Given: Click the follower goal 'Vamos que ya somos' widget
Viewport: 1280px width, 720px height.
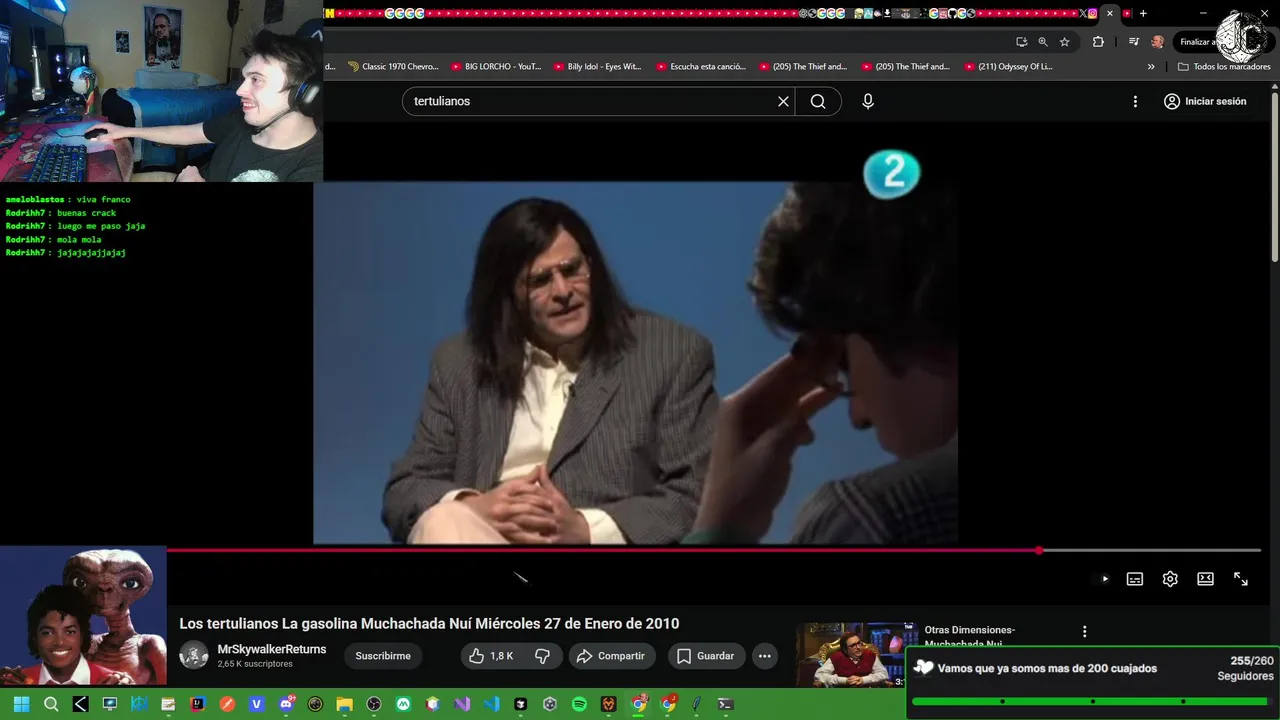Looking at the screenshot, I should (x=1093, y=681).
